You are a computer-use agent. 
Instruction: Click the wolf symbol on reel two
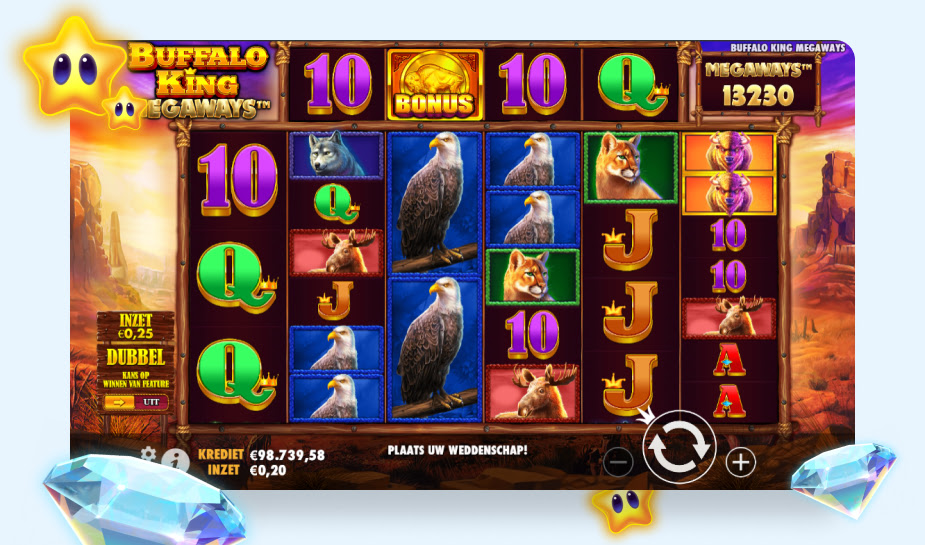coord(336,154)
